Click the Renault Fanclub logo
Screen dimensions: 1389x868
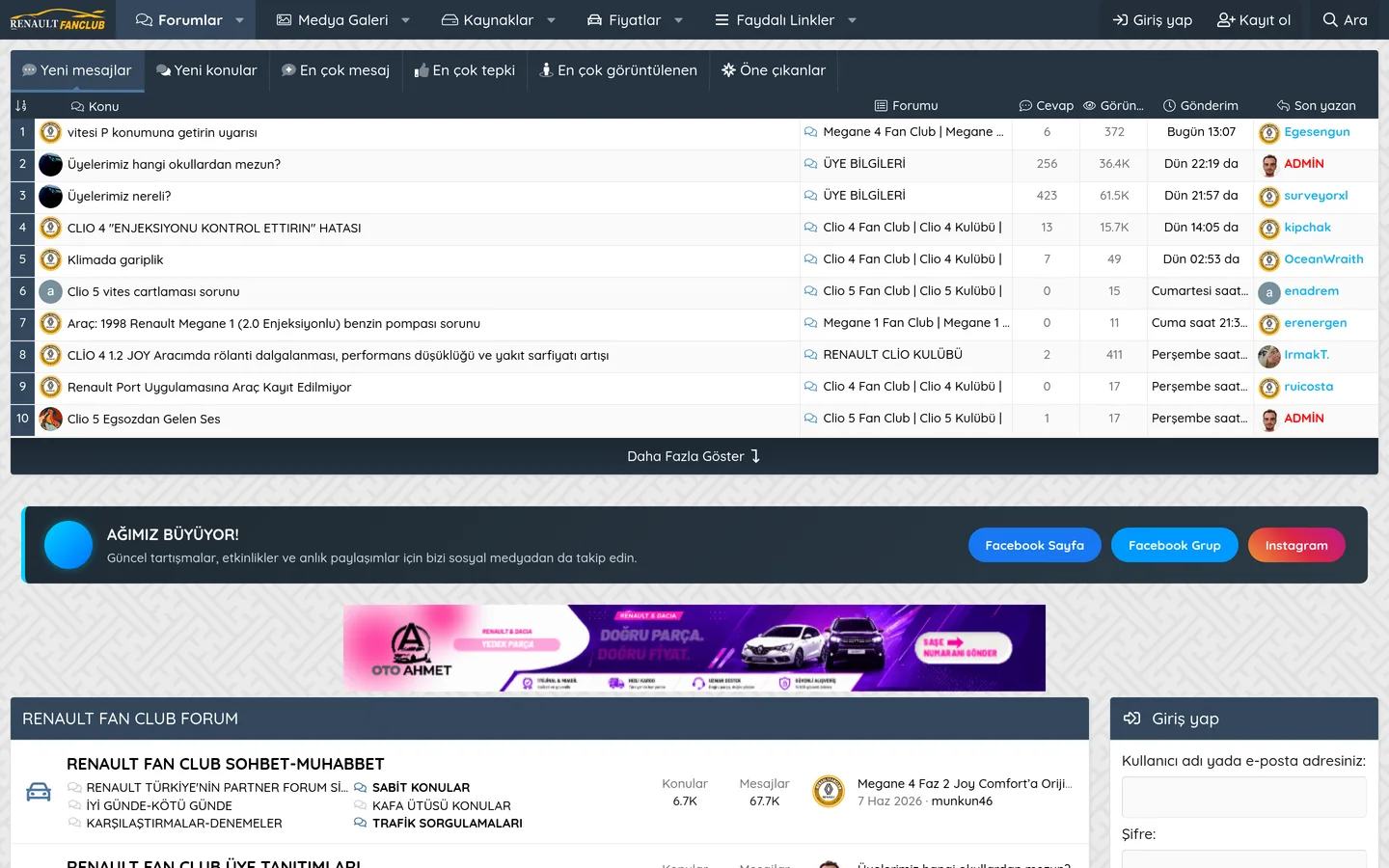pos(57,20)
